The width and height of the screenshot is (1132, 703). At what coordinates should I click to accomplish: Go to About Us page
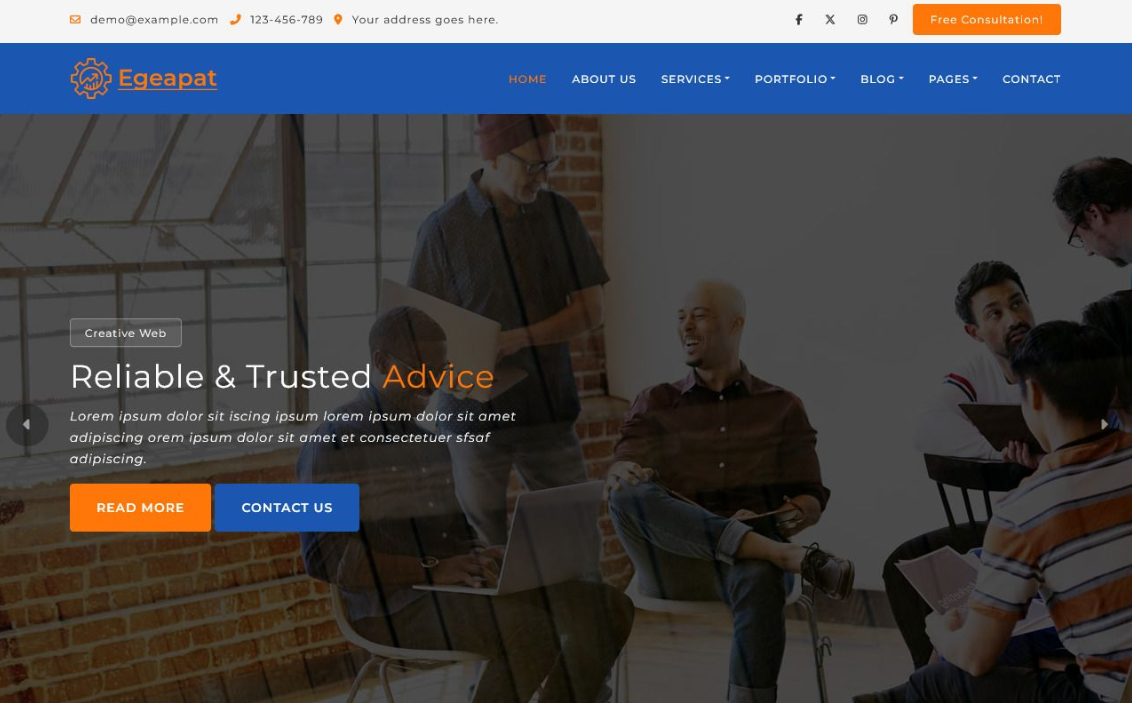[x=604, y=79]
